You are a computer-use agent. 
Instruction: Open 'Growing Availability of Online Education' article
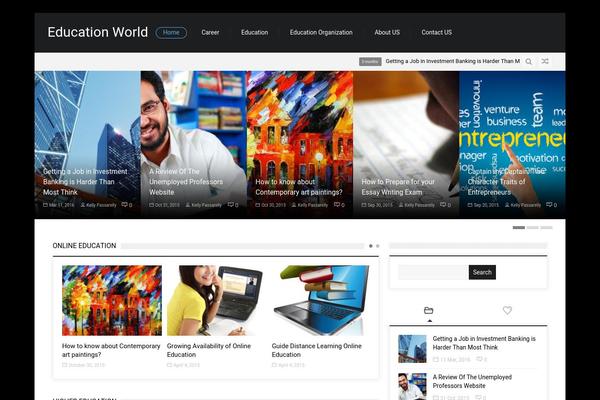point(209,350)
